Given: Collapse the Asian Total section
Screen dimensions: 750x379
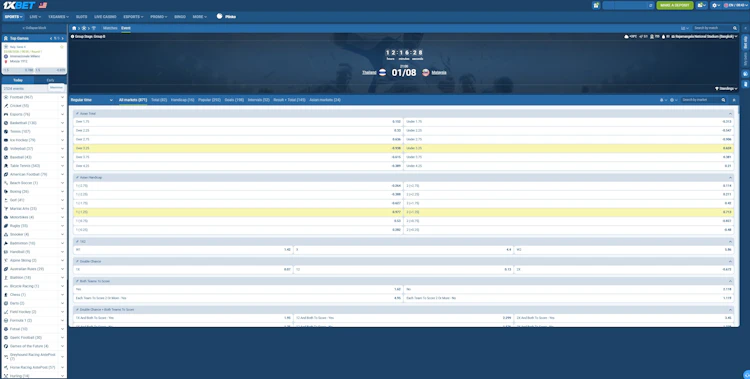Looking at the screenshot, I should click(x=730, y=113).
